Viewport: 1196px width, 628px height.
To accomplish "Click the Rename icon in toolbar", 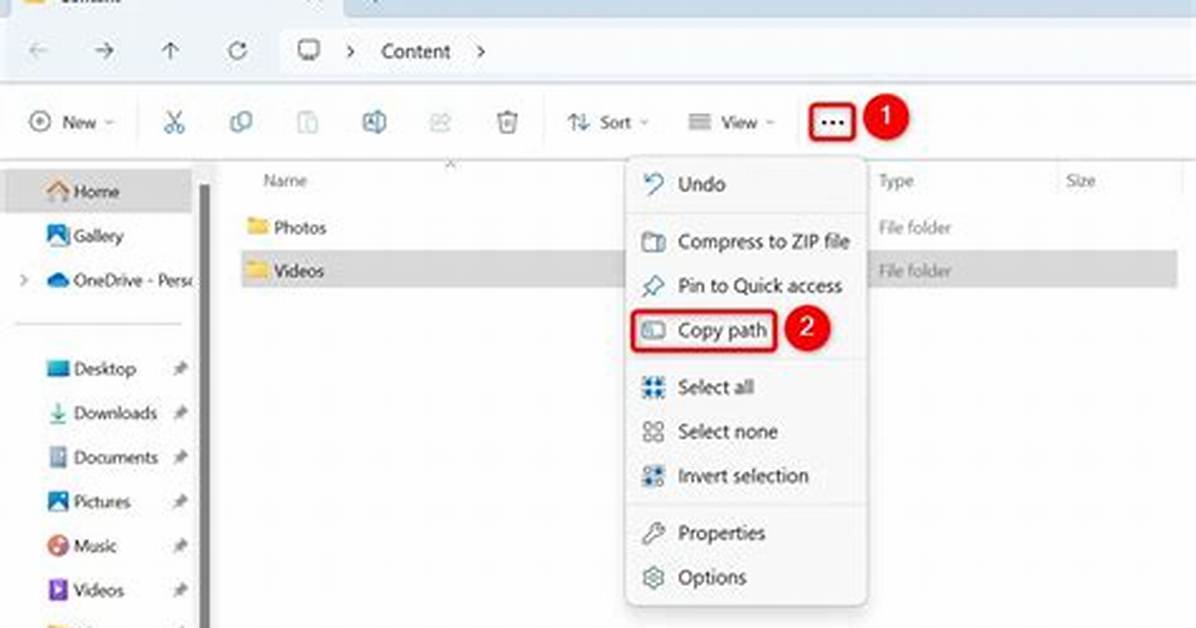I will coord(374,122).
